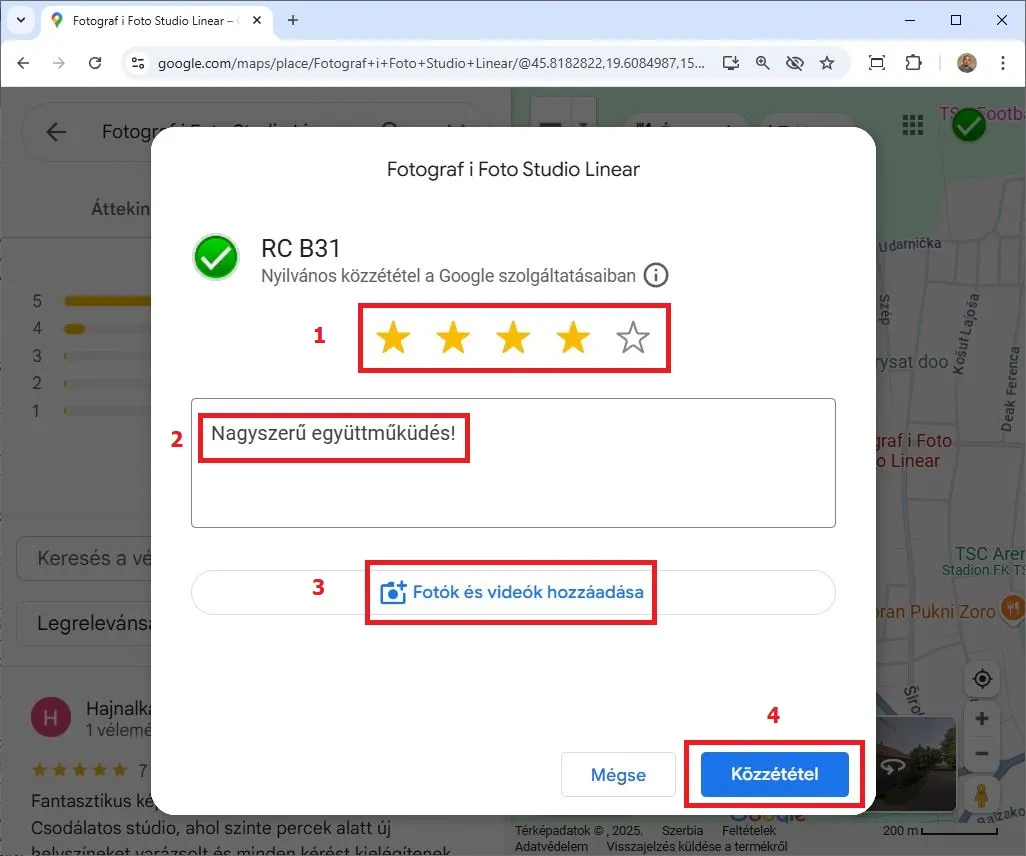
Task: Expand the tab search dropdown arrow
Action: (x=21, y=20)
